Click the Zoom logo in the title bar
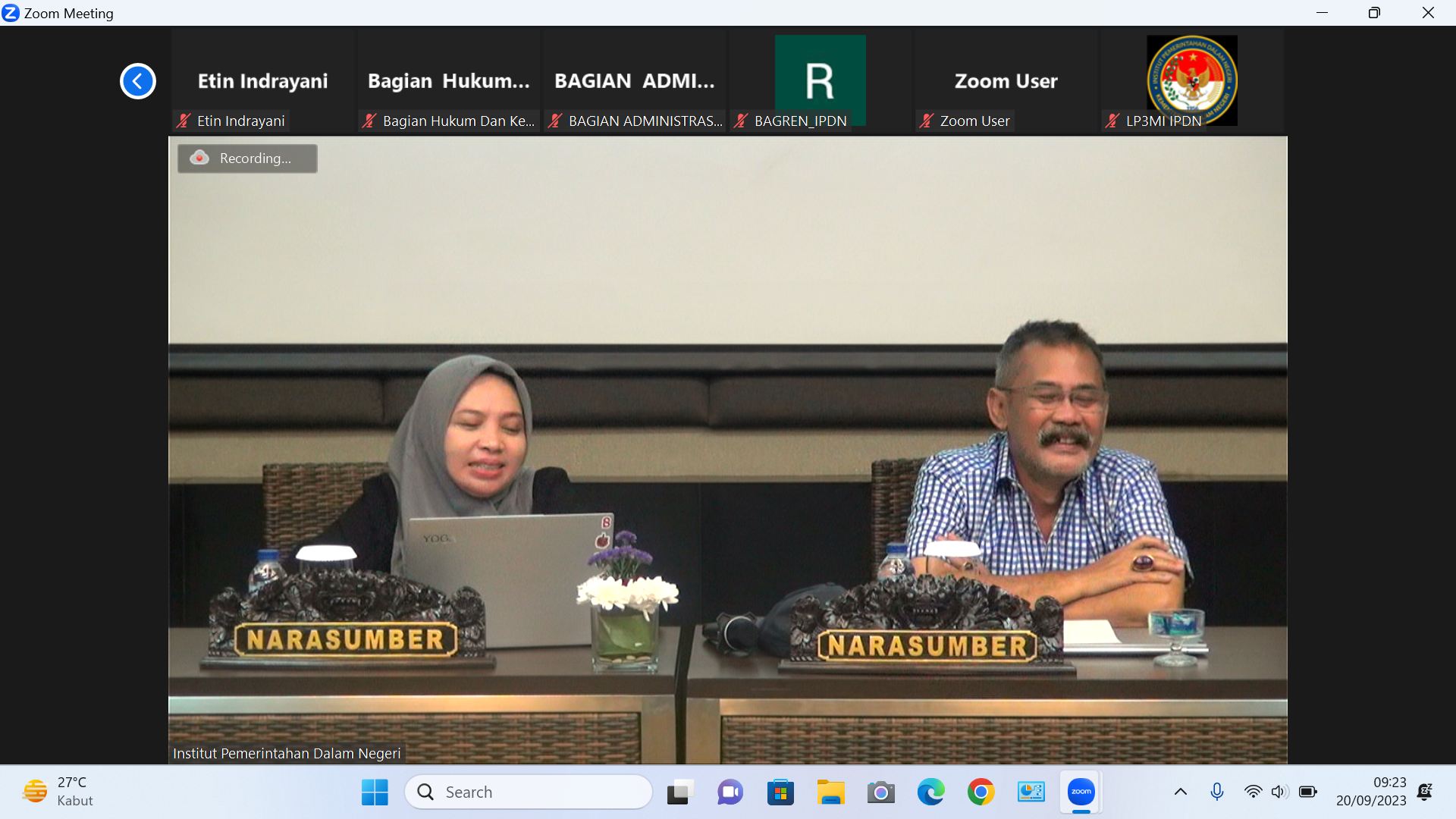 click(x=11, y=13)
